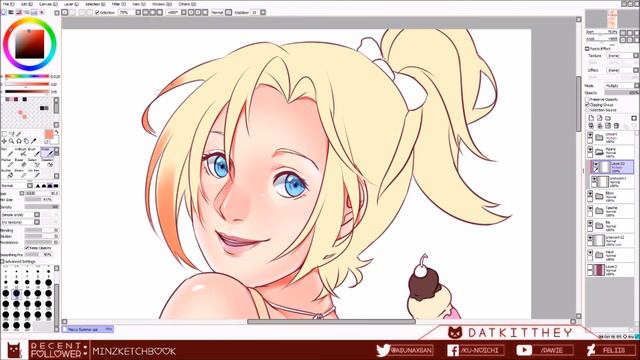
Task: Toggle visibility of the top layer folder
Action: 590,136
